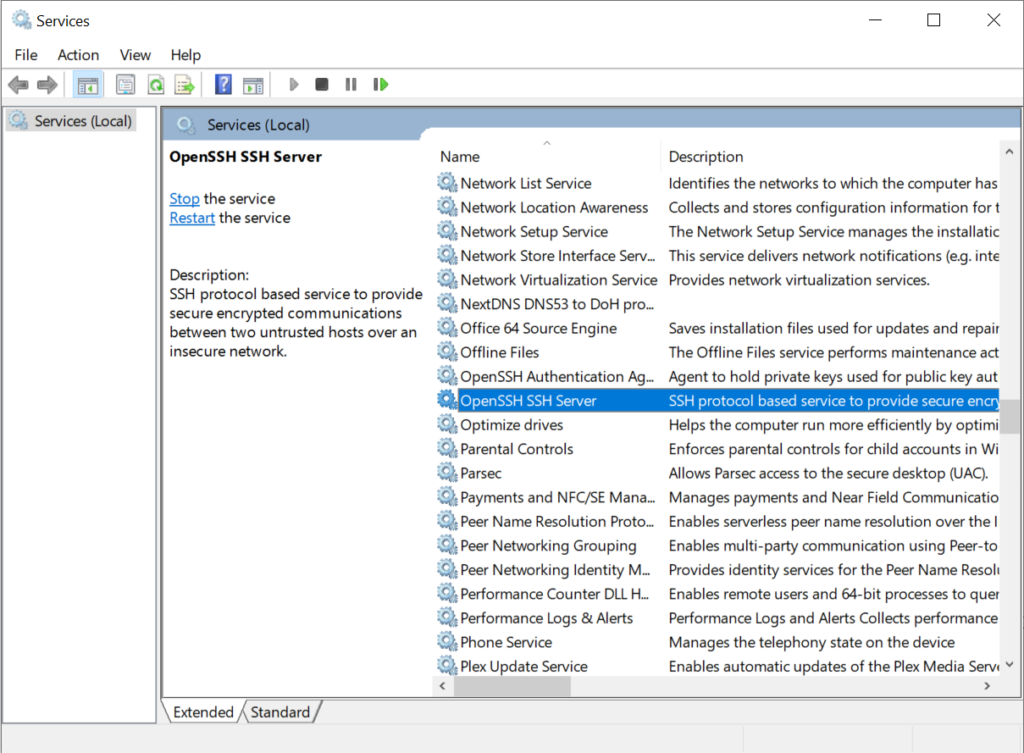
Task: Click the Restart Service toolbar icon
Action: pos(381,84)
